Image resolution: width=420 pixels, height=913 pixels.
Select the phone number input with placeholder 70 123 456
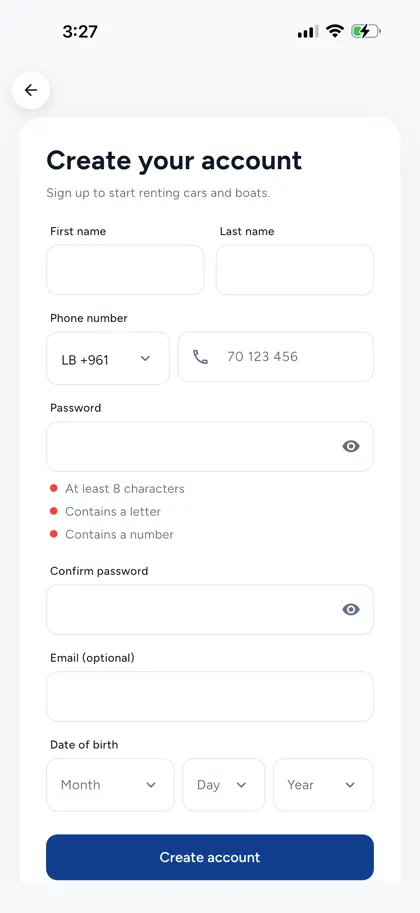click(276, 357)
